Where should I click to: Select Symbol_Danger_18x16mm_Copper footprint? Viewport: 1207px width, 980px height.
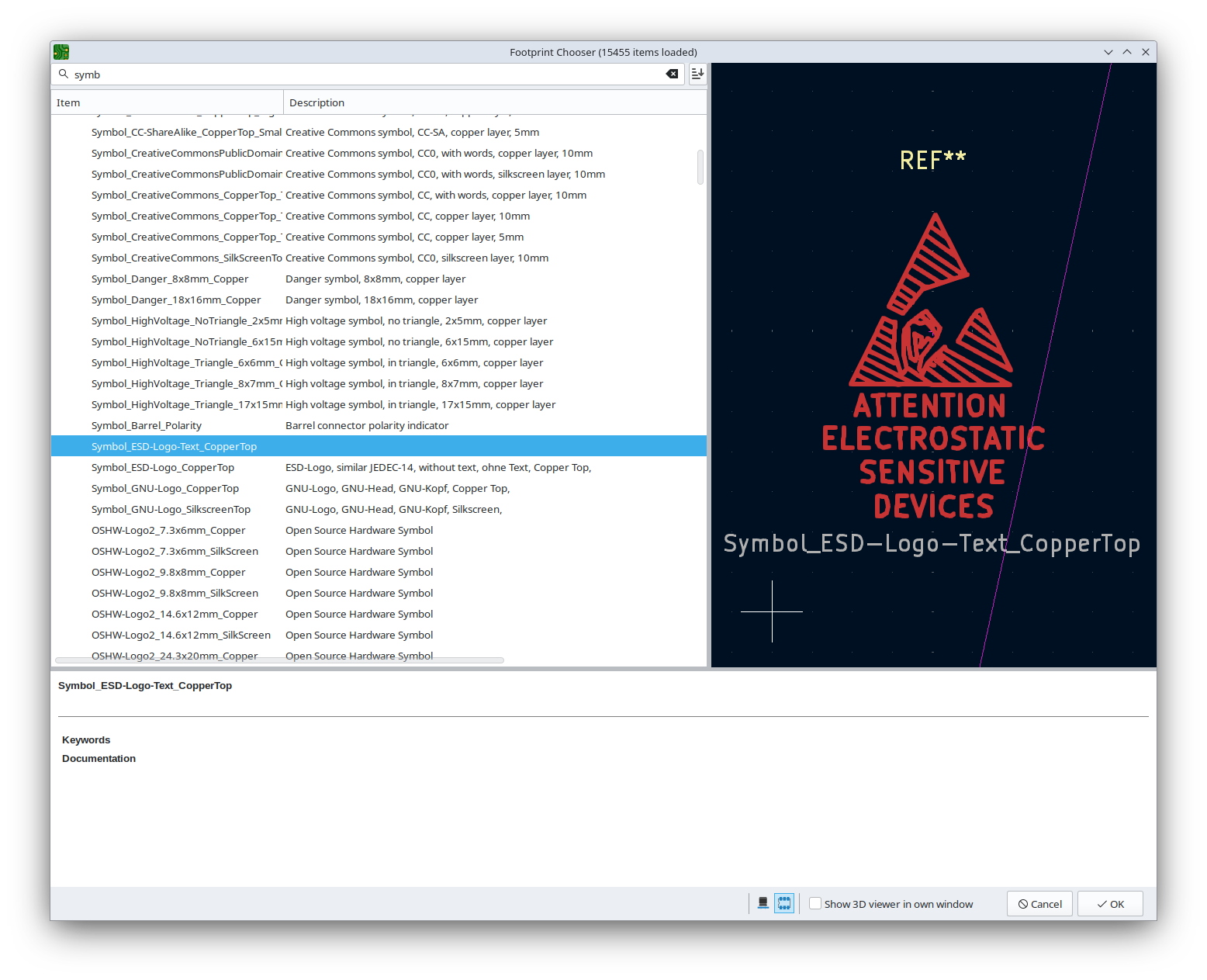point(379,300)
